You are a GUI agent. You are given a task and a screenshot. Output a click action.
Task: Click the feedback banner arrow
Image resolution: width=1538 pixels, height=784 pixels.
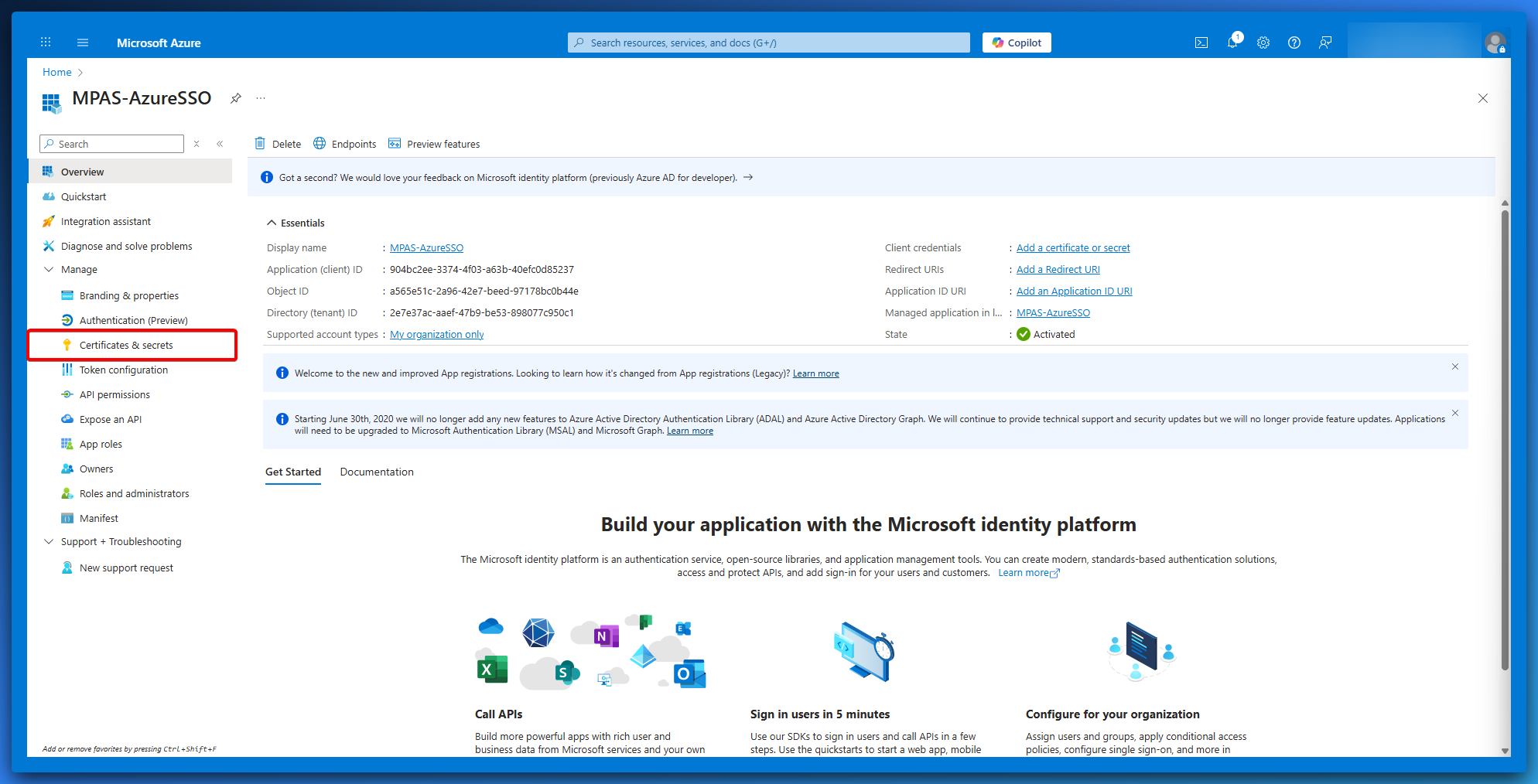coord(748,177)
